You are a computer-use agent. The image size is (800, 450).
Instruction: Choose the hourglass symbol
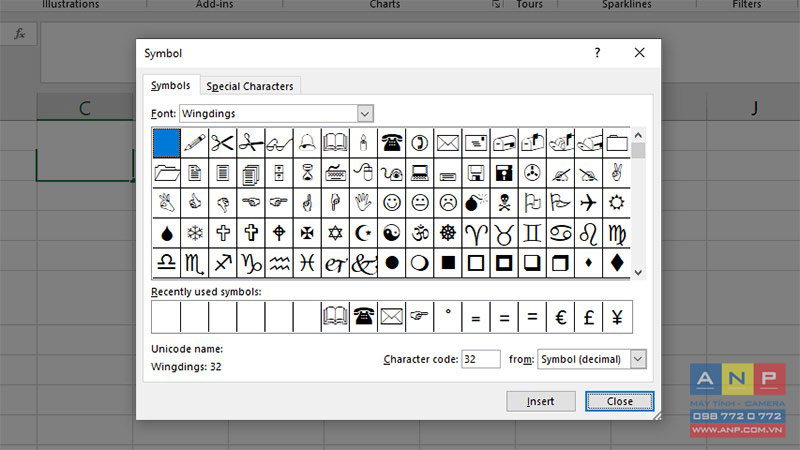coord(307,173)
